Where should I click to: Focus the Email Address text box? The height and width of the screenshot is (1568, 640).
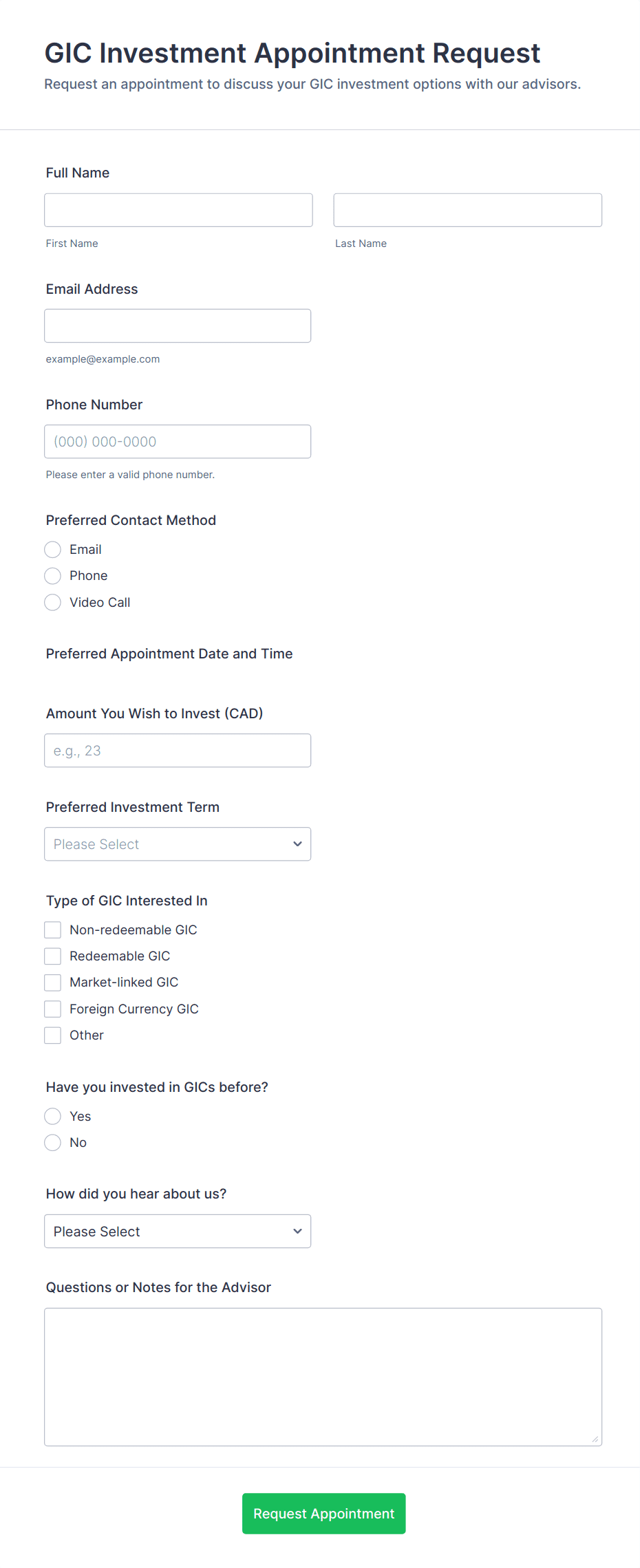pos(178,325)
